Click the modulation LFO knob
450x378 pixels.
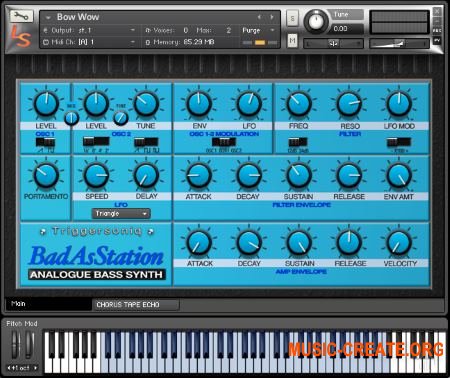[249, 104]
